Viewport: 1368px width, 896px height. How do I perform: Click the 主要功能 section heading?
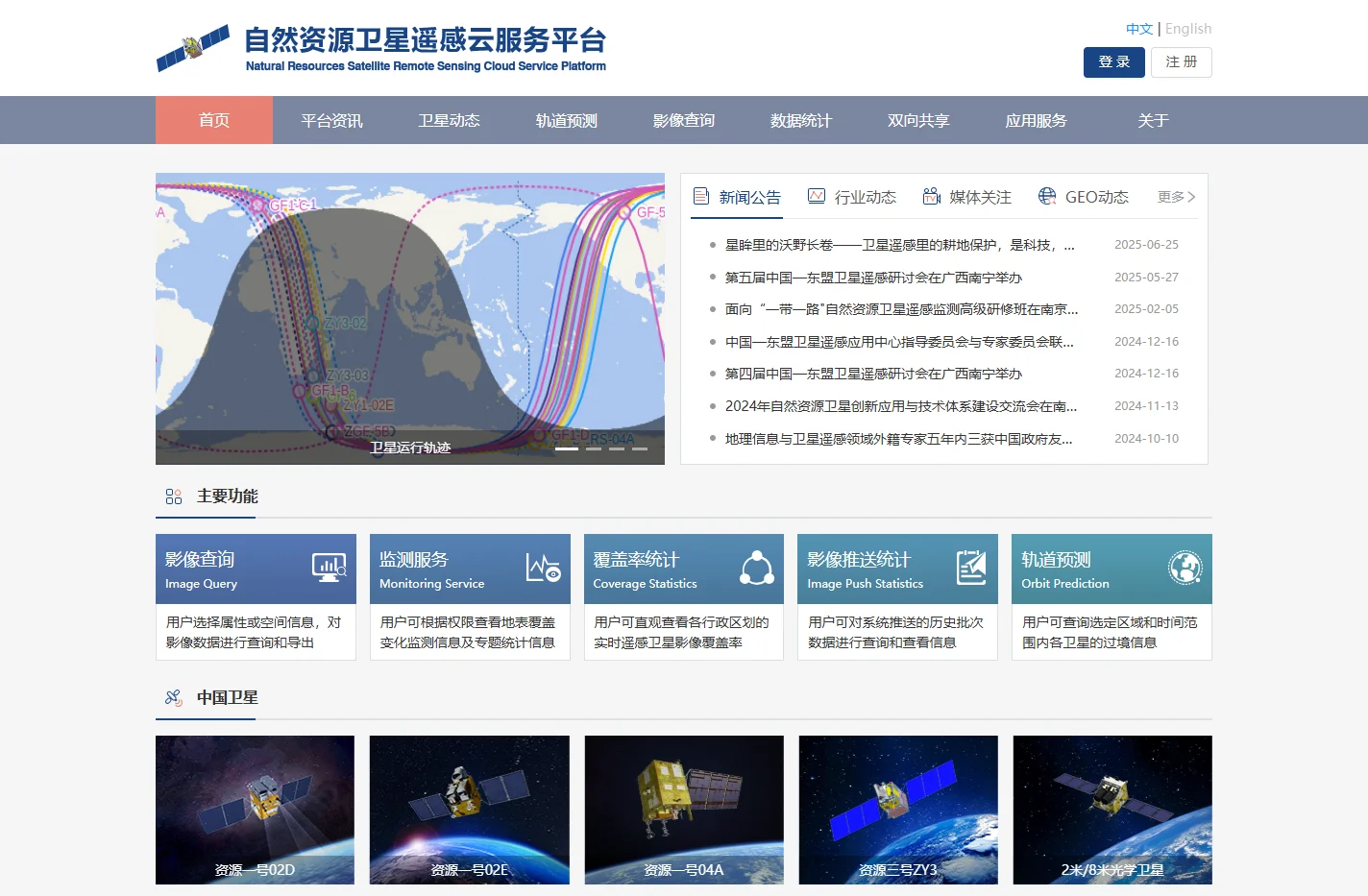(x=228, y=496)
